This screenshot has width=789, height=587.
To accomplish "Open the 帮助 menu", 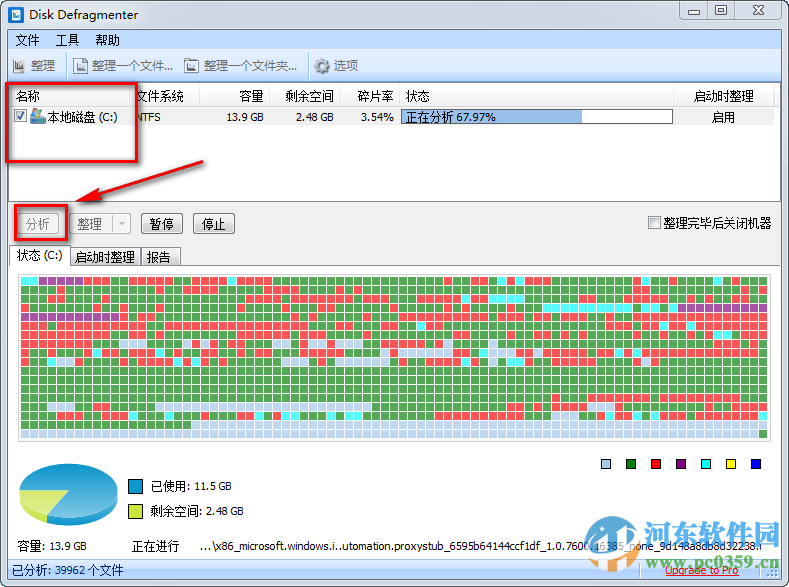I will tap(107, 40).
